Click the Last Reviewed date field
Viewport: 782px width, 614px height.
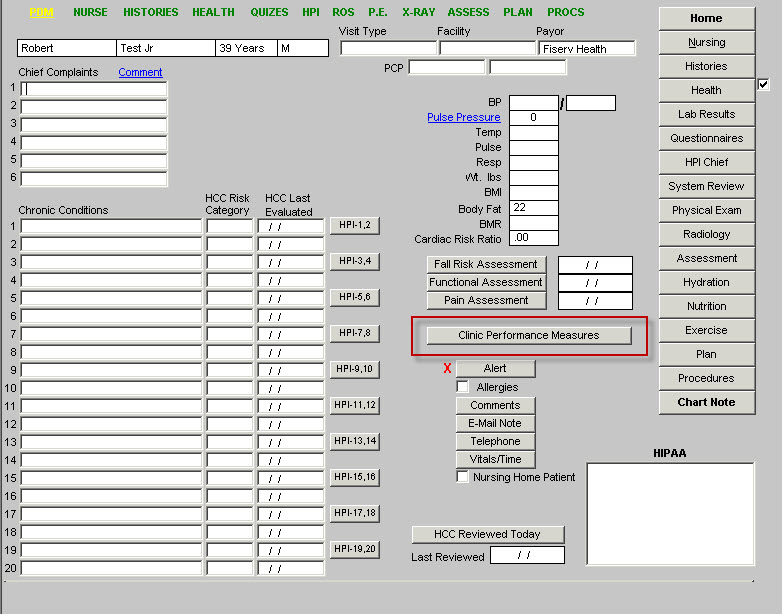527,555
